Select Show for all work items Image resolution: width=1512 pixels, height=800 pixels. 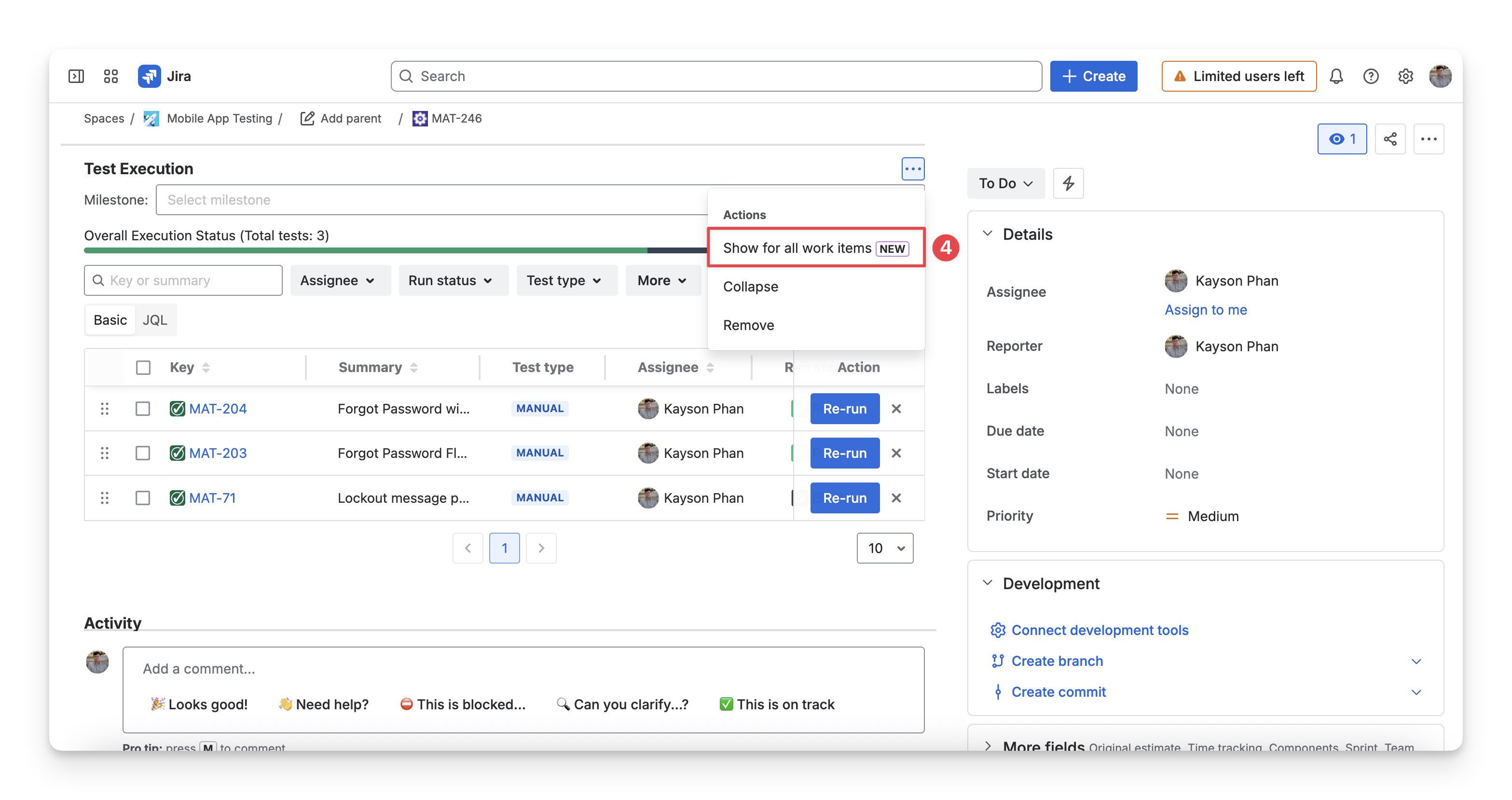(x=816, y=248)
